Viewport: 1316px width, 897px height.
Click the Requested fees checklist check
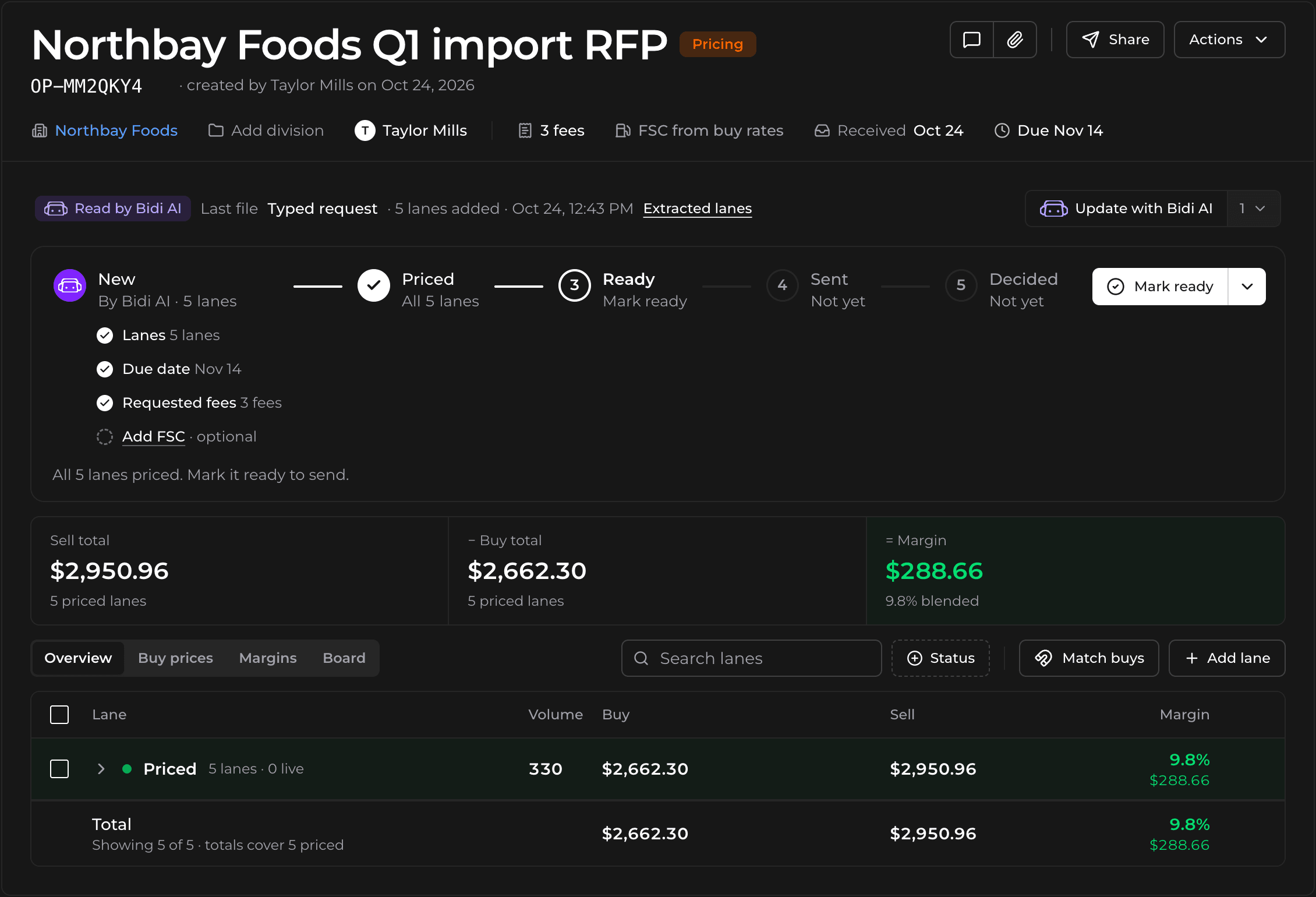[x=105, y=403]
